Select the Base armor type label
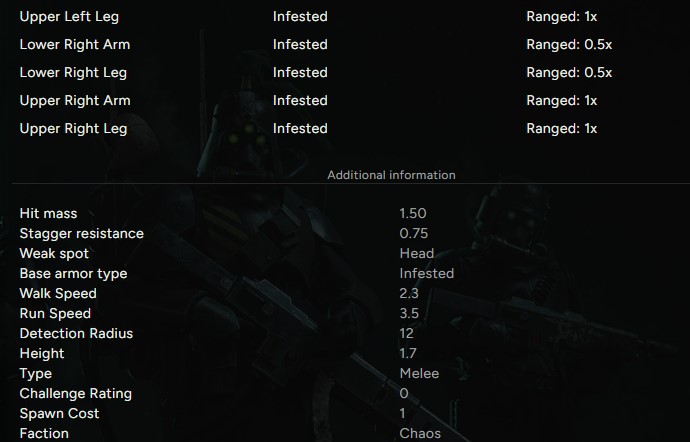Screen dimensions: 690x442 click(73, 274)
